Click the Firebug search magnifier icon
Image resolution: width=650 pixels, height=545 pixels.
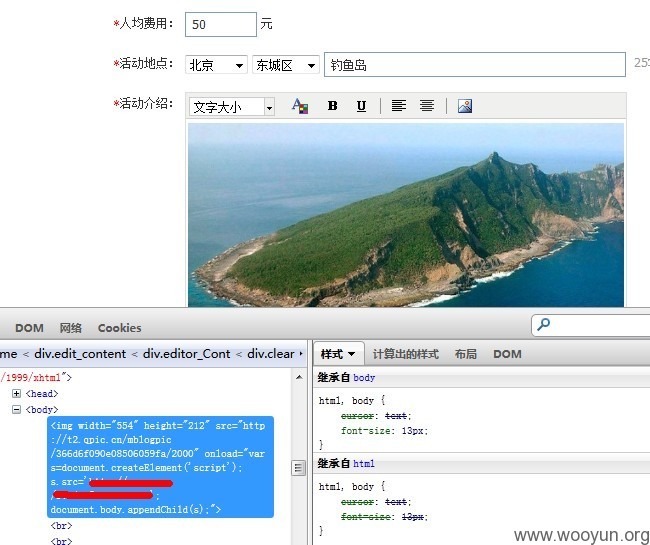(543, 324)
